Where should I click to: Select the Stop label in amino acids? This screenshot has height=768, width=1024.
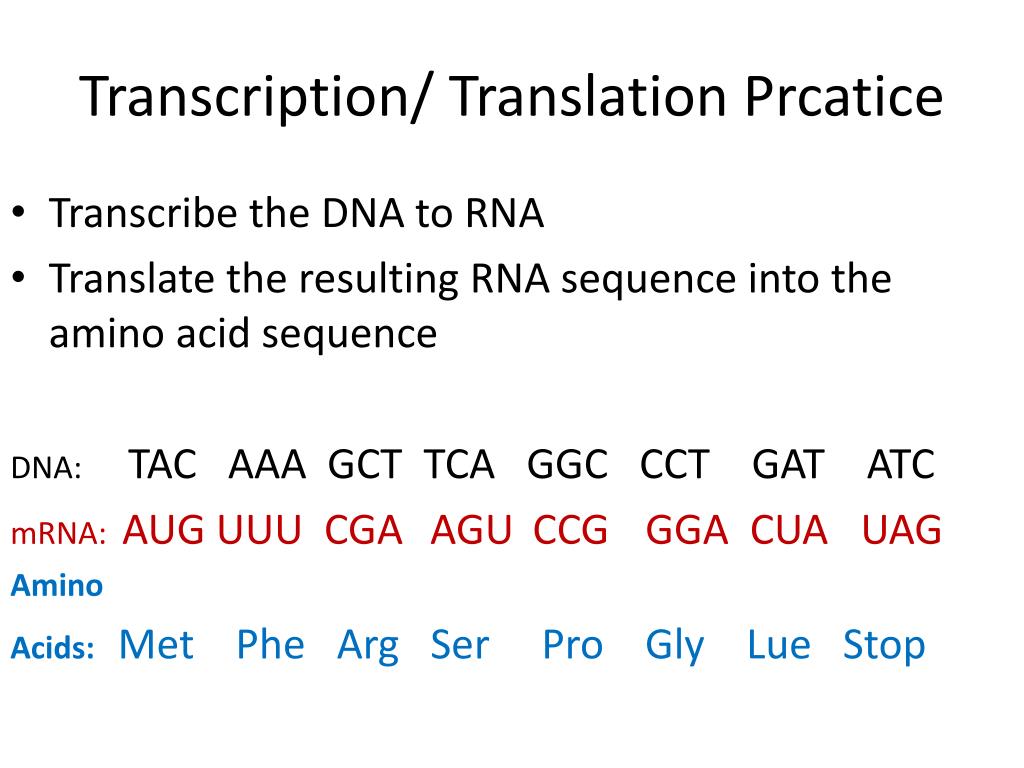pyautogui.click(x=884, y=647)
